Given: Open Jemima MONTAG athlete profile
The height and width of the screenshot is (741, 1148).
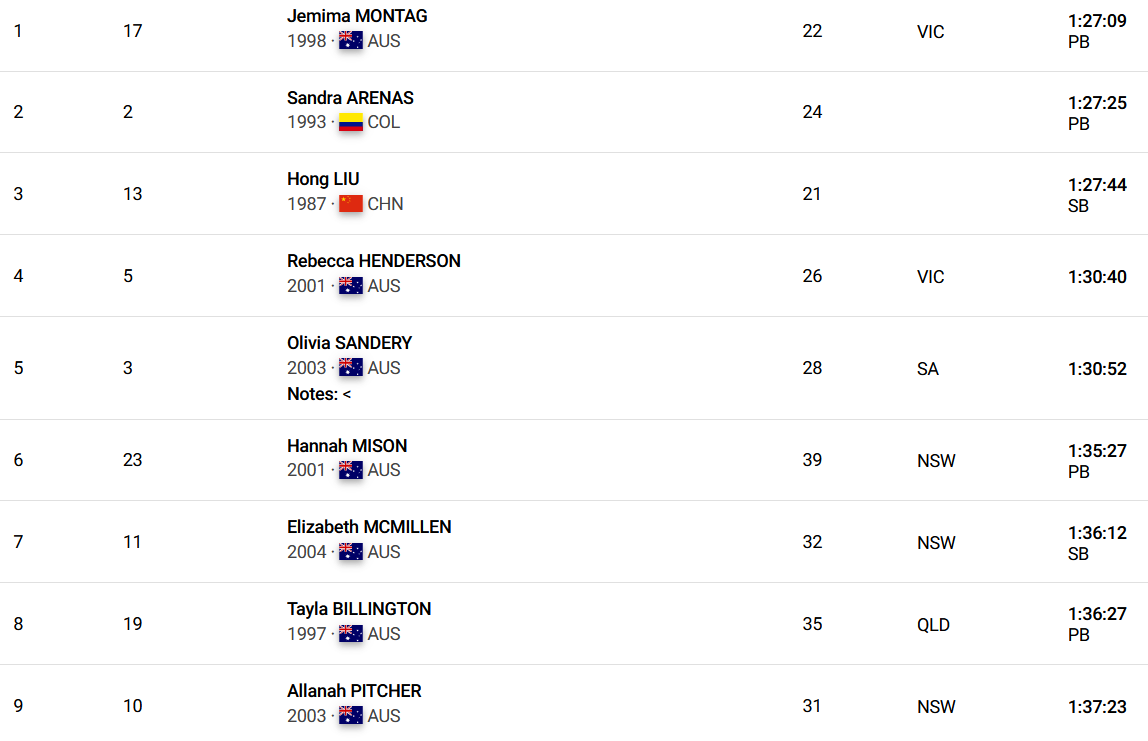Looking at the screenshot, I should (357, 16).
